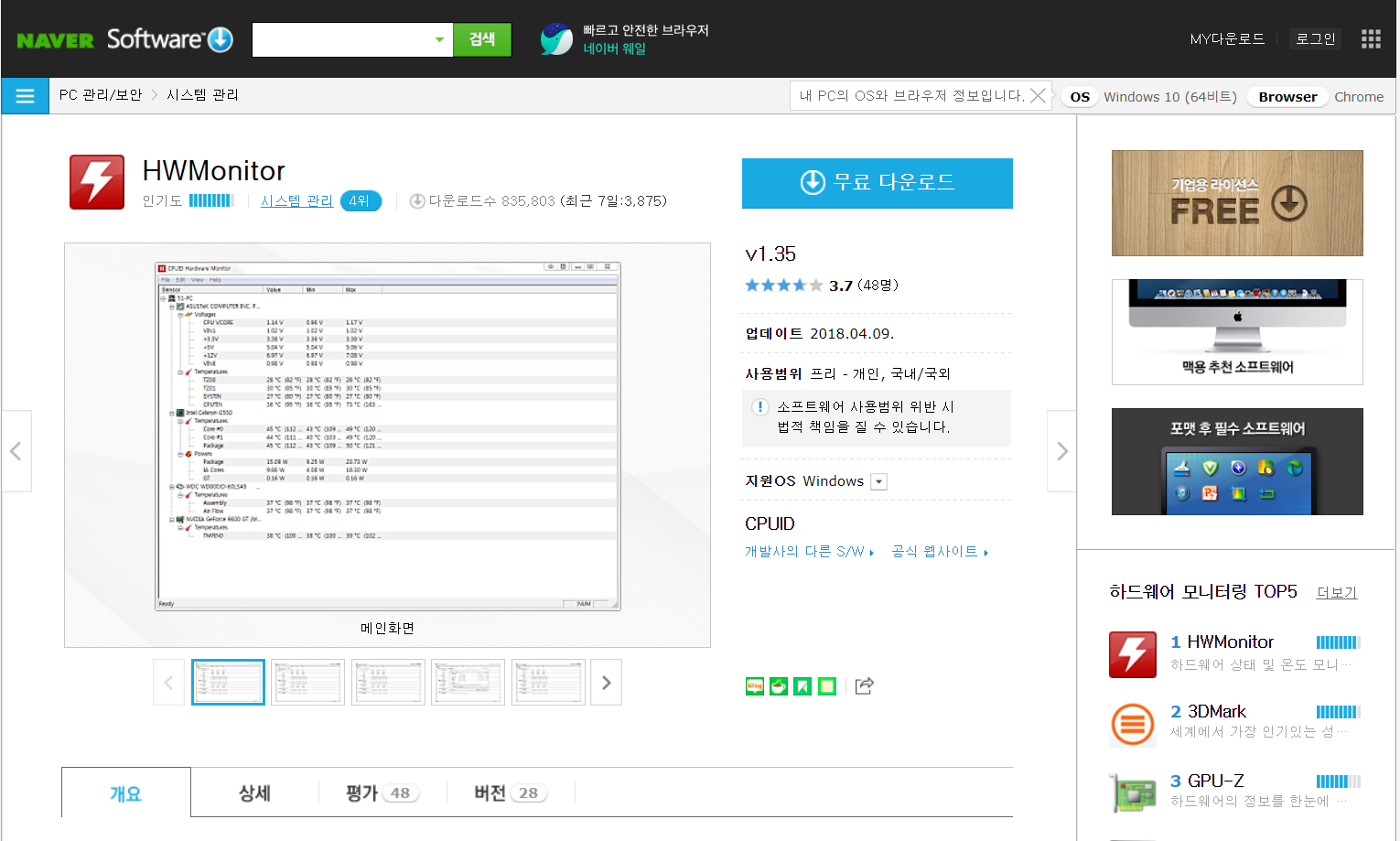Click the CPUID developer name
1400x841 pixels.
[770, 524]
